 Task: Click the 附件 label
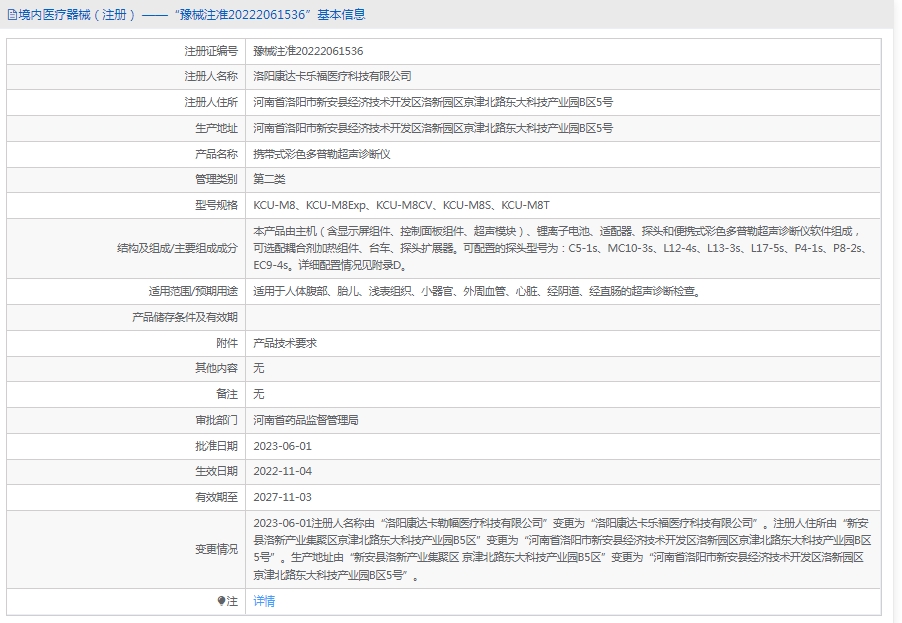tap(227, 343)
